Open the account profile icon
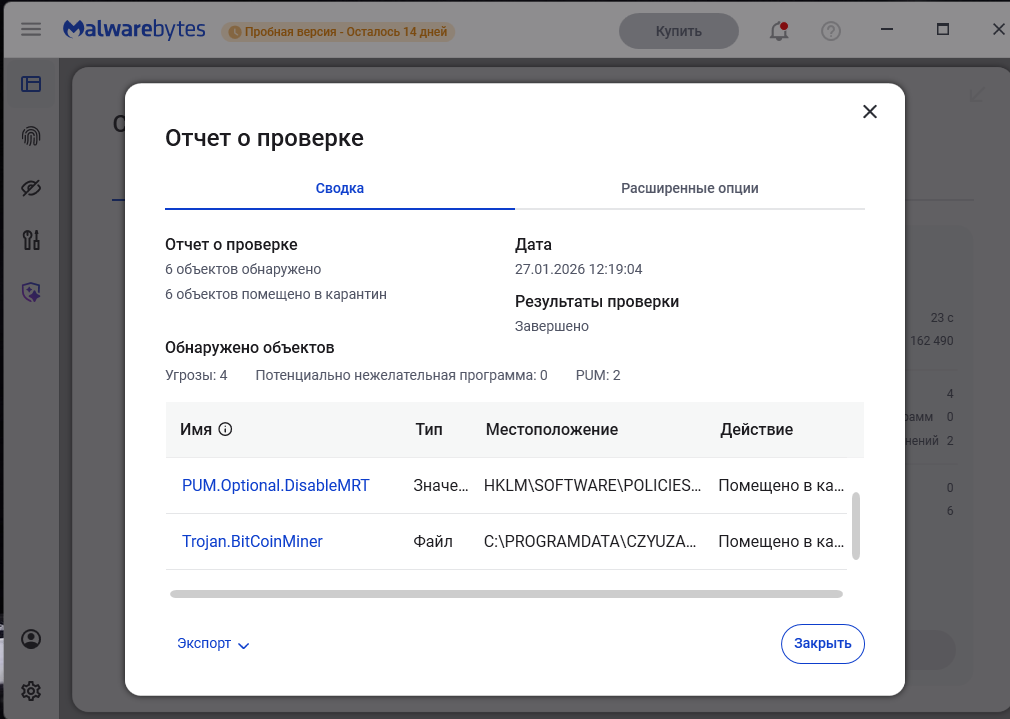 (x=31, y=639)
